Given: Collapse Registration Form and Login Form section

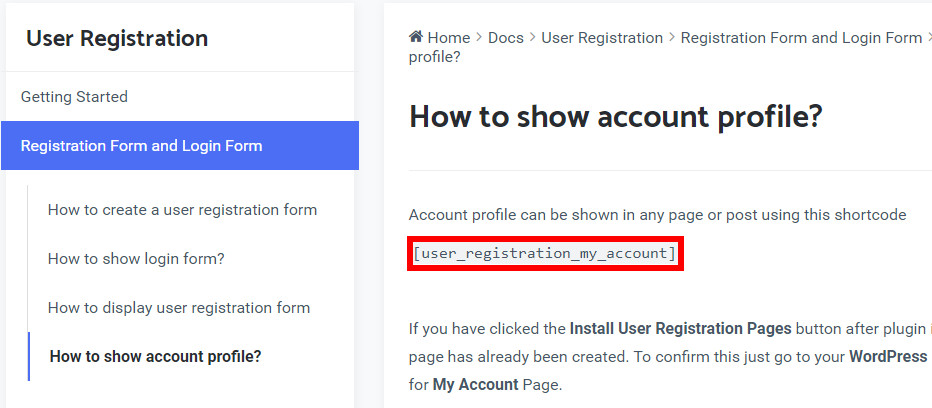Looking at the screenshot, I should coord(180,146).
